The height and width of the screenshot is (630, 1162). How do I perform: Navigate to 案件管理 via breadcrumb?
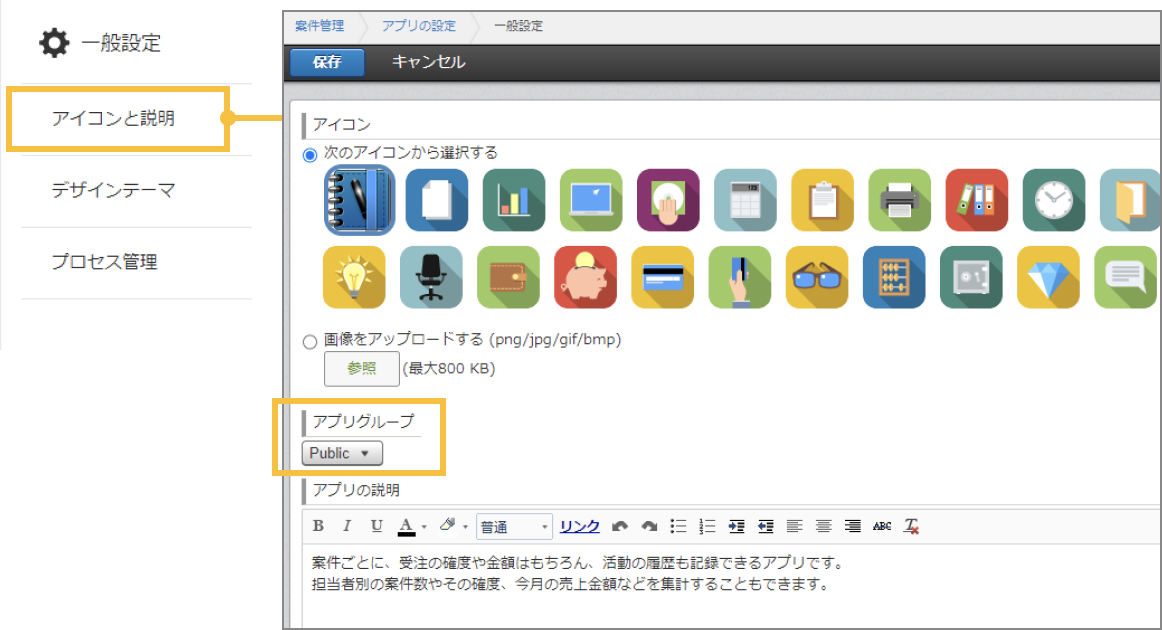pyautogui.click(x=319, y=26)
